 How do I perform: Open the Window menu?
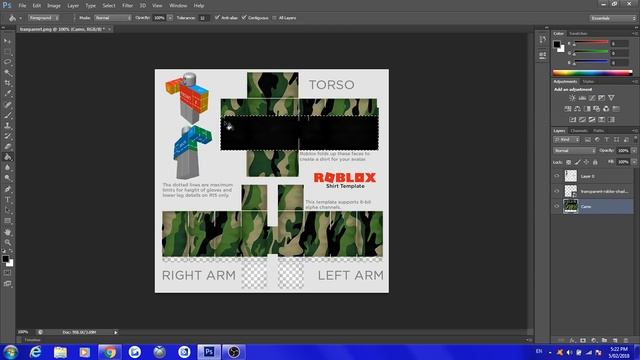[178, 6]
